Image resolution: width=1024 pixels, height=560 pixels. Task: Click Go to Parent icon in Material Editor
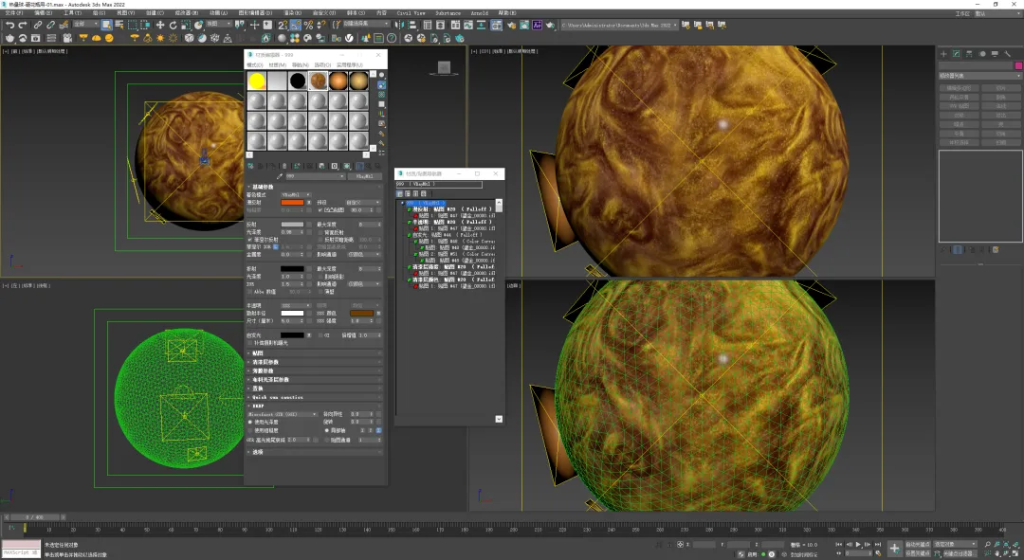coord(368,166)
